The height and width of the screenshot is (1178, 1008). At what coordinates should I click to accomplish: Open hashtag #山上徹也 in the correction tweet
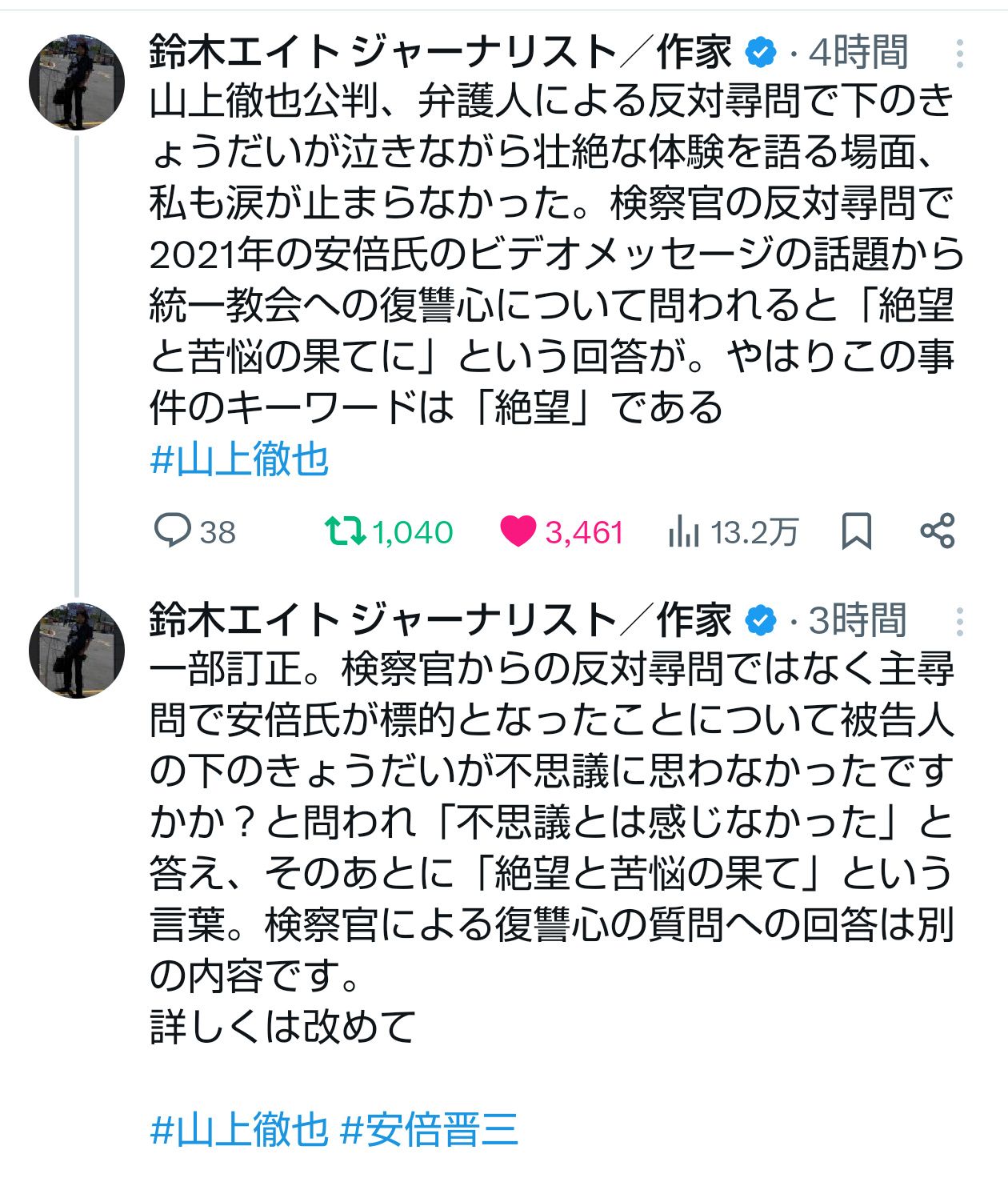click(x=240, y=1129)
